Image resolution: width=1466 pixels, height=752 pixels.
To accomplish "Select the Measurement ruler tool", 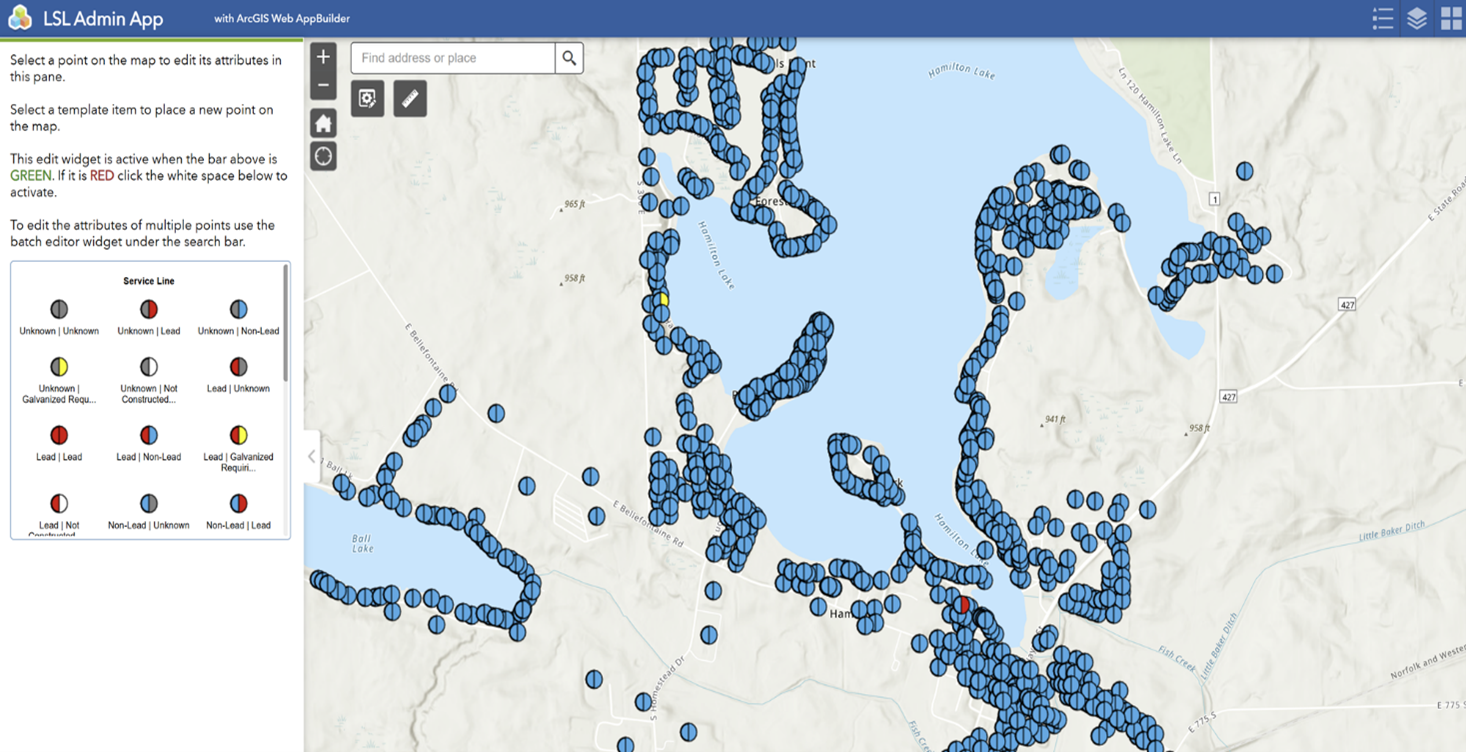I will pyautogui.click(x=409, y=98).
